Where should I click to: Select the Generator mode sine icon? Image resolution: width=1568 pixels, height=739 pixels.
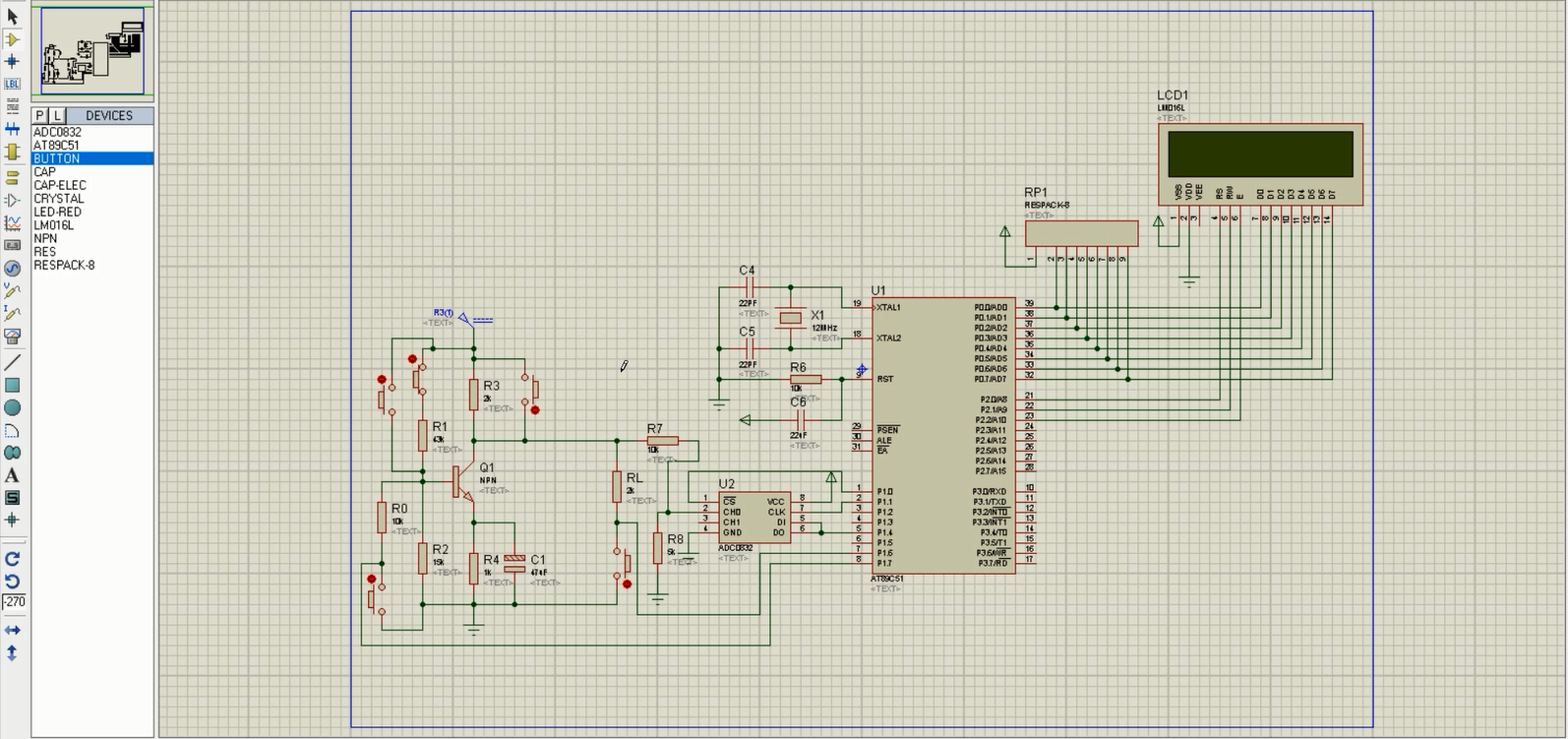pos(13,268)
